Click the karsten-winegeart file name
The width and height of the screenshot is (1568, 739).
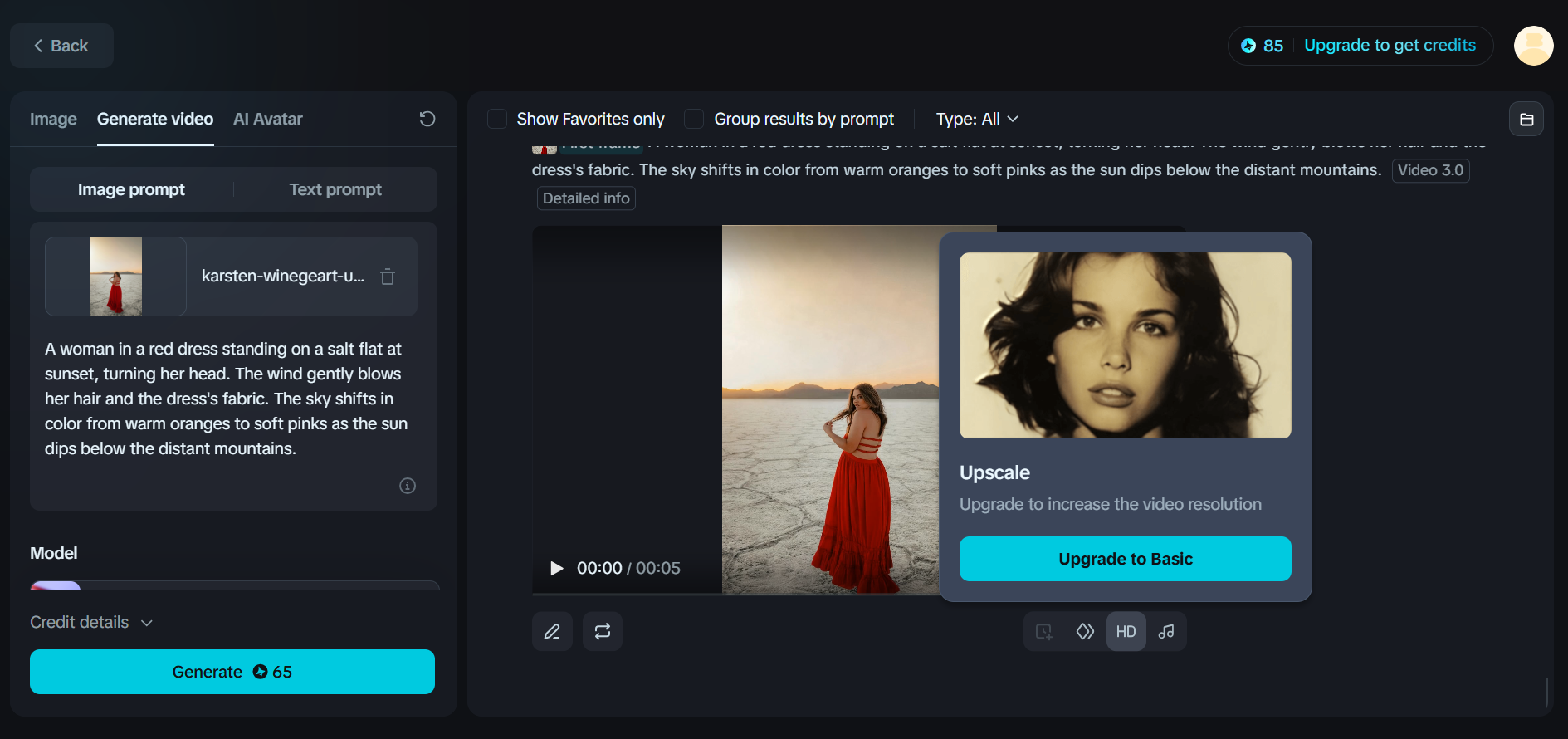(283, 277)
